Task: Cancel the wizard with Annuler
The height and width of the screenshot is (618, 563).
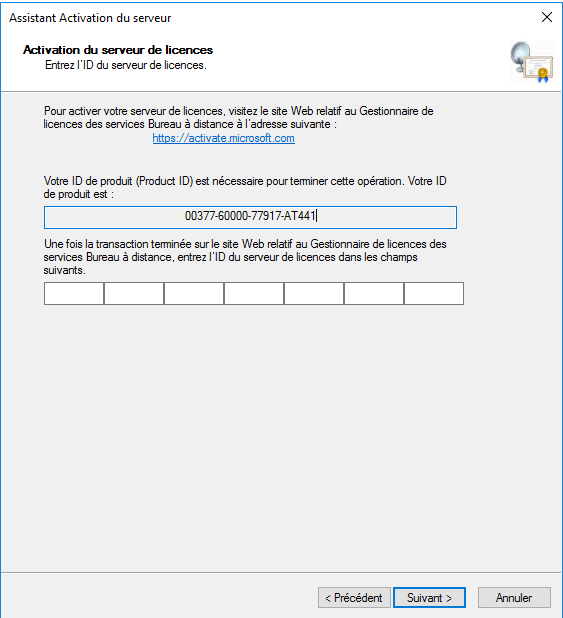Action: click(x=514, y=598)
